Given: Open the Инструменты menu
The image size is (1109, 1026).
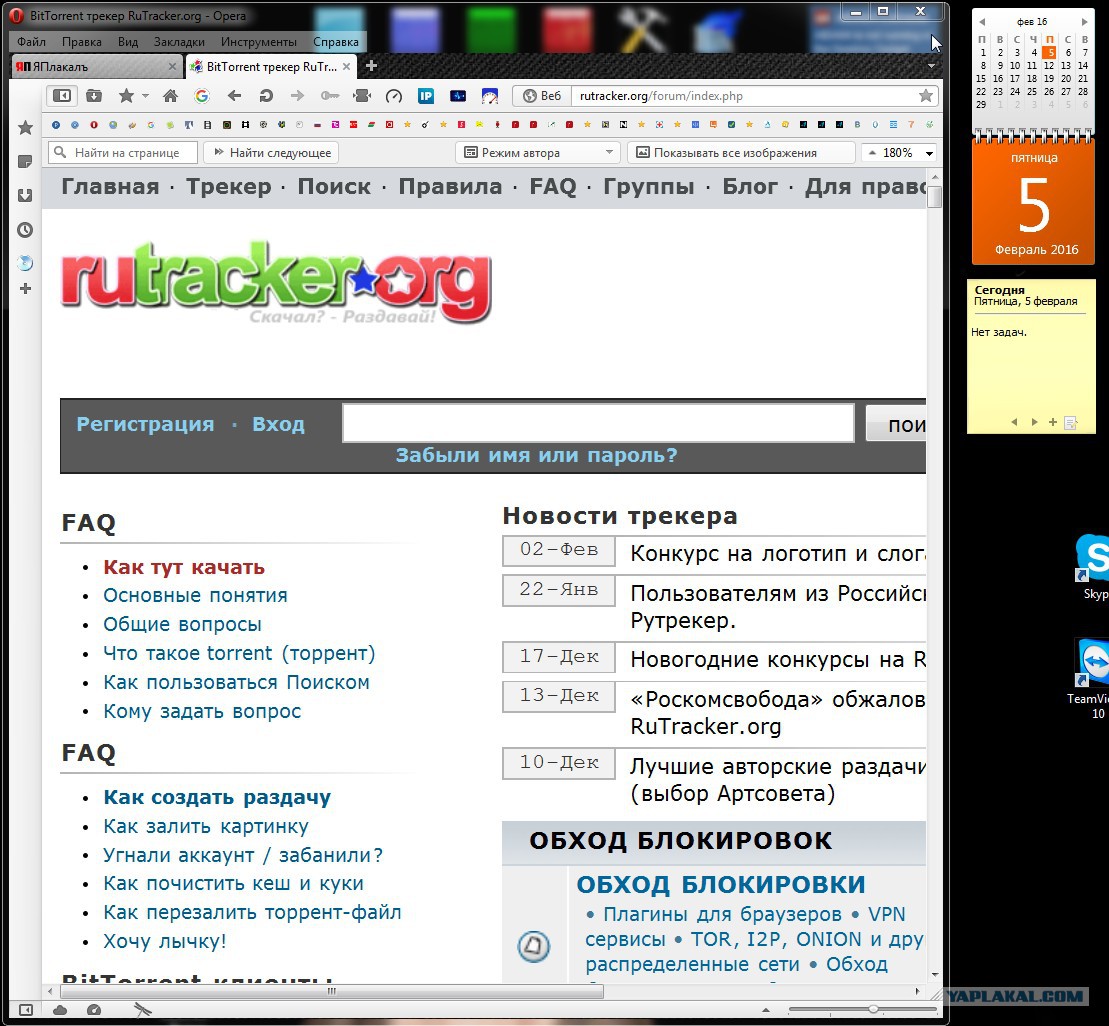Looking at the screenshot, I should [259, 42].
